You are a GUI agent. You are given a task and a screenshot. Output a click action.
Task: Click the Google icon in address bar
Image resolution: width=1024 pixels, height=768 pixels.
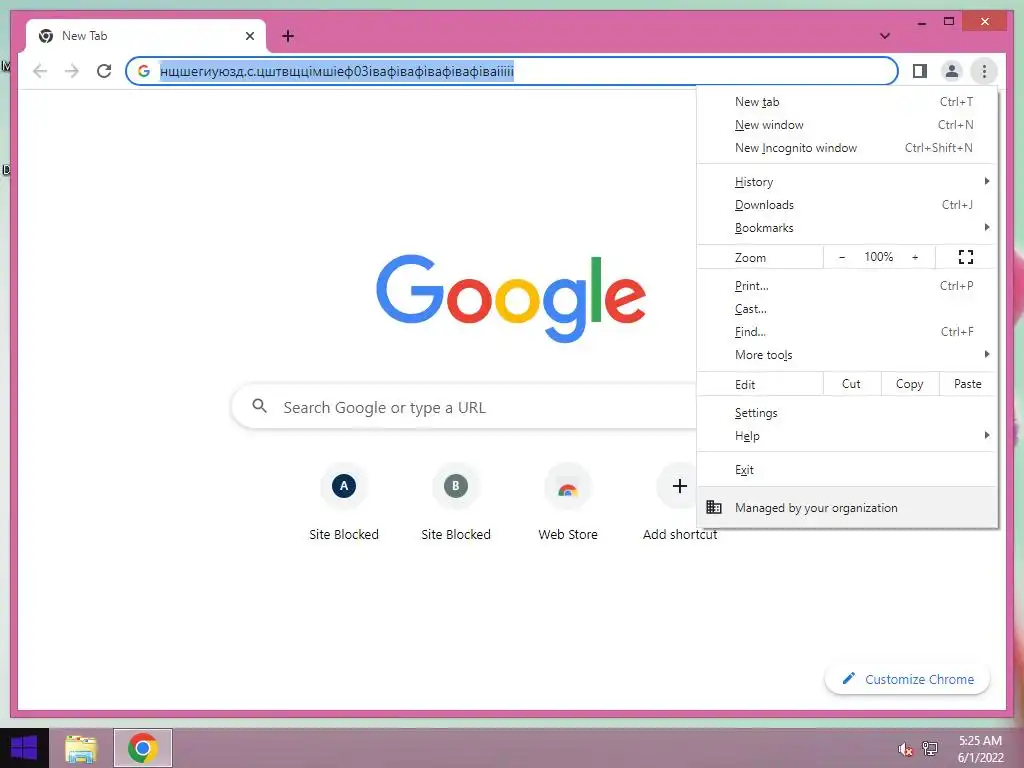coord(144,71)
